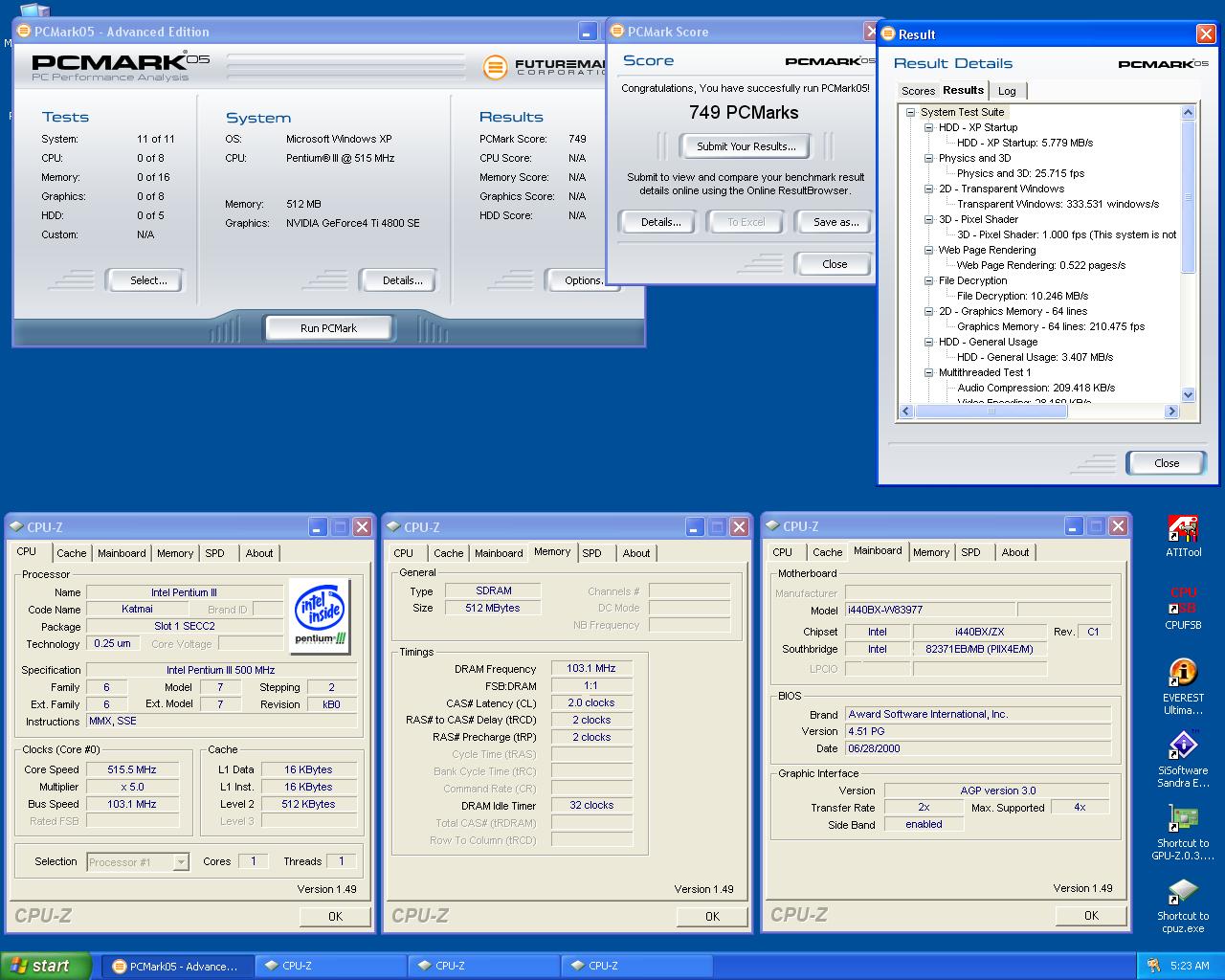Click the Result window's title icon

click(x=887, y=33)
